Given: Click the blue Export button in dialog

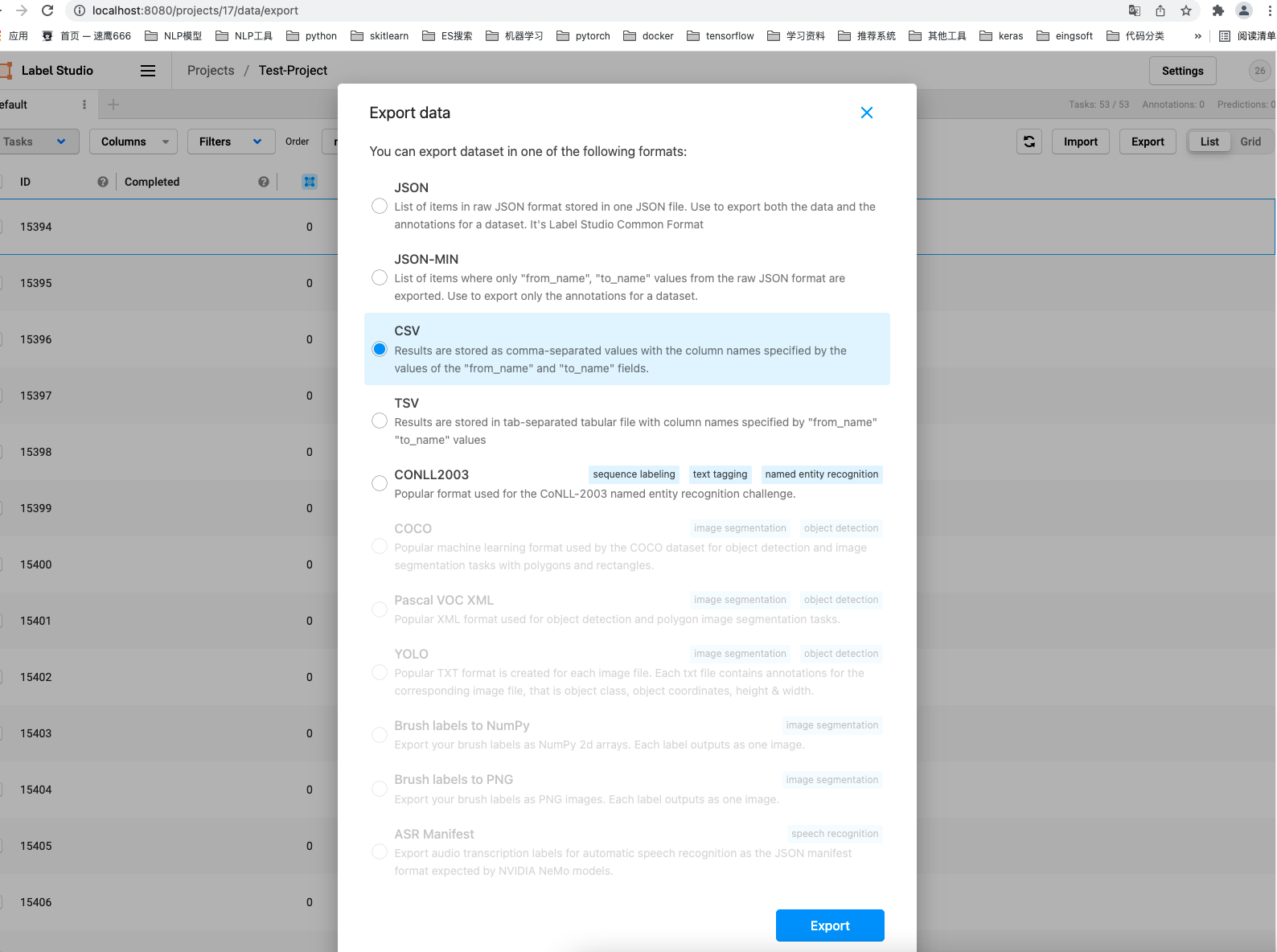Looking at the screenshot, I should [830, 925].
